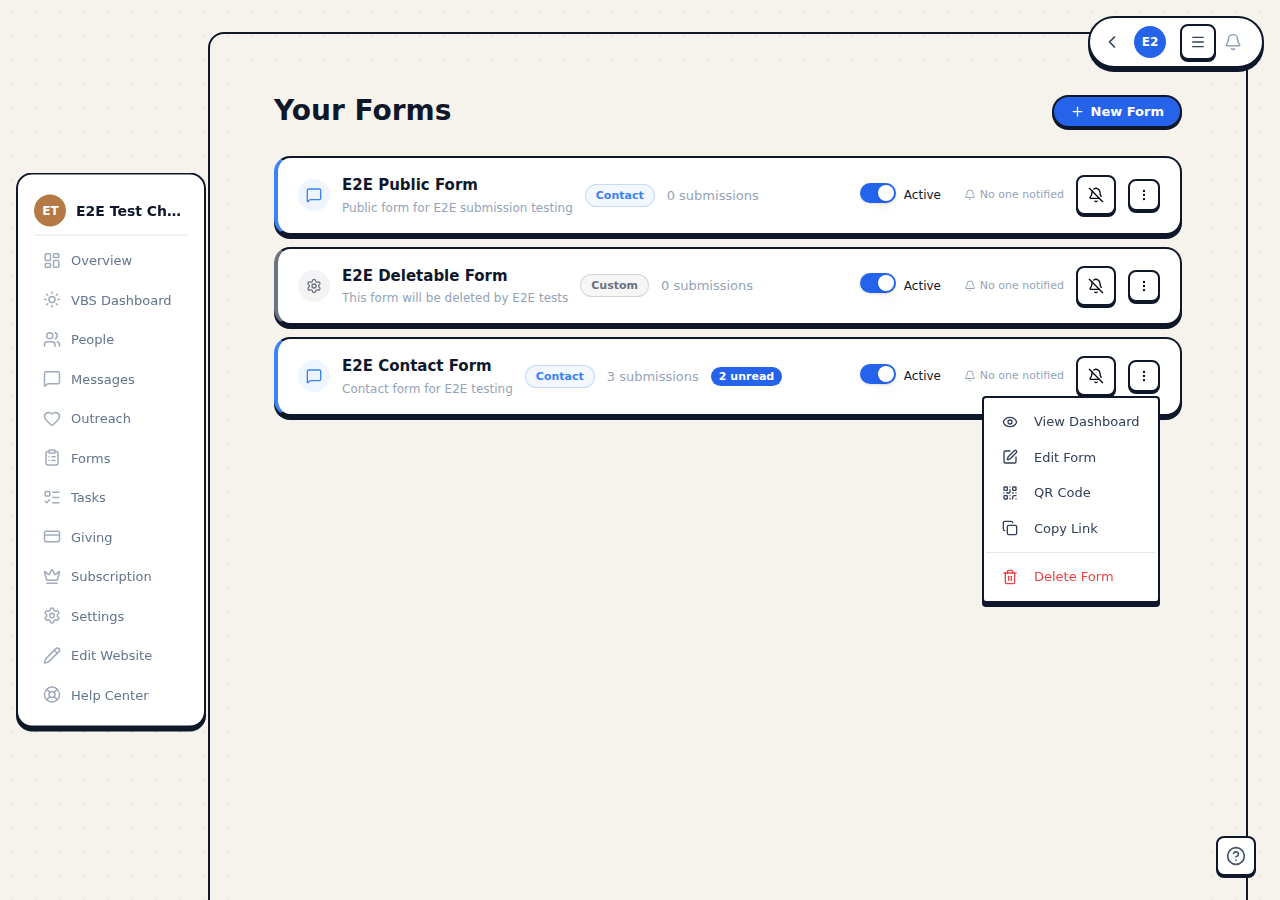The height and width of the screenshot is (900, 1280).
Task: Open Messages from the sidebar
Action: [102, 379]
